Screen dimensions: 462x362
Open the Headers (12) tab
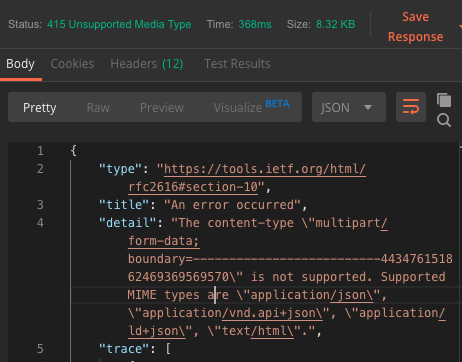pos(147,64)
